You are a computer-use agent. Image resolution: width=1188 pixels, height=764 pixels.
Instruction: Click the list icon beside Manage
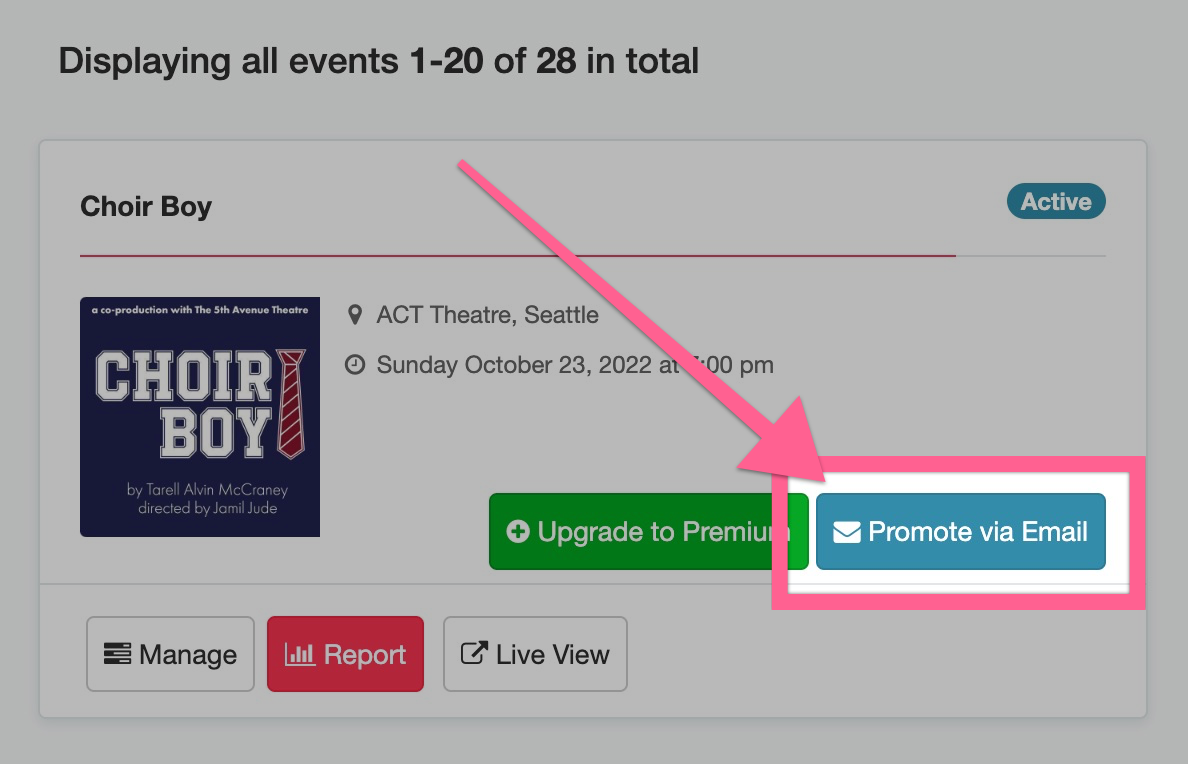coord(117,653)
